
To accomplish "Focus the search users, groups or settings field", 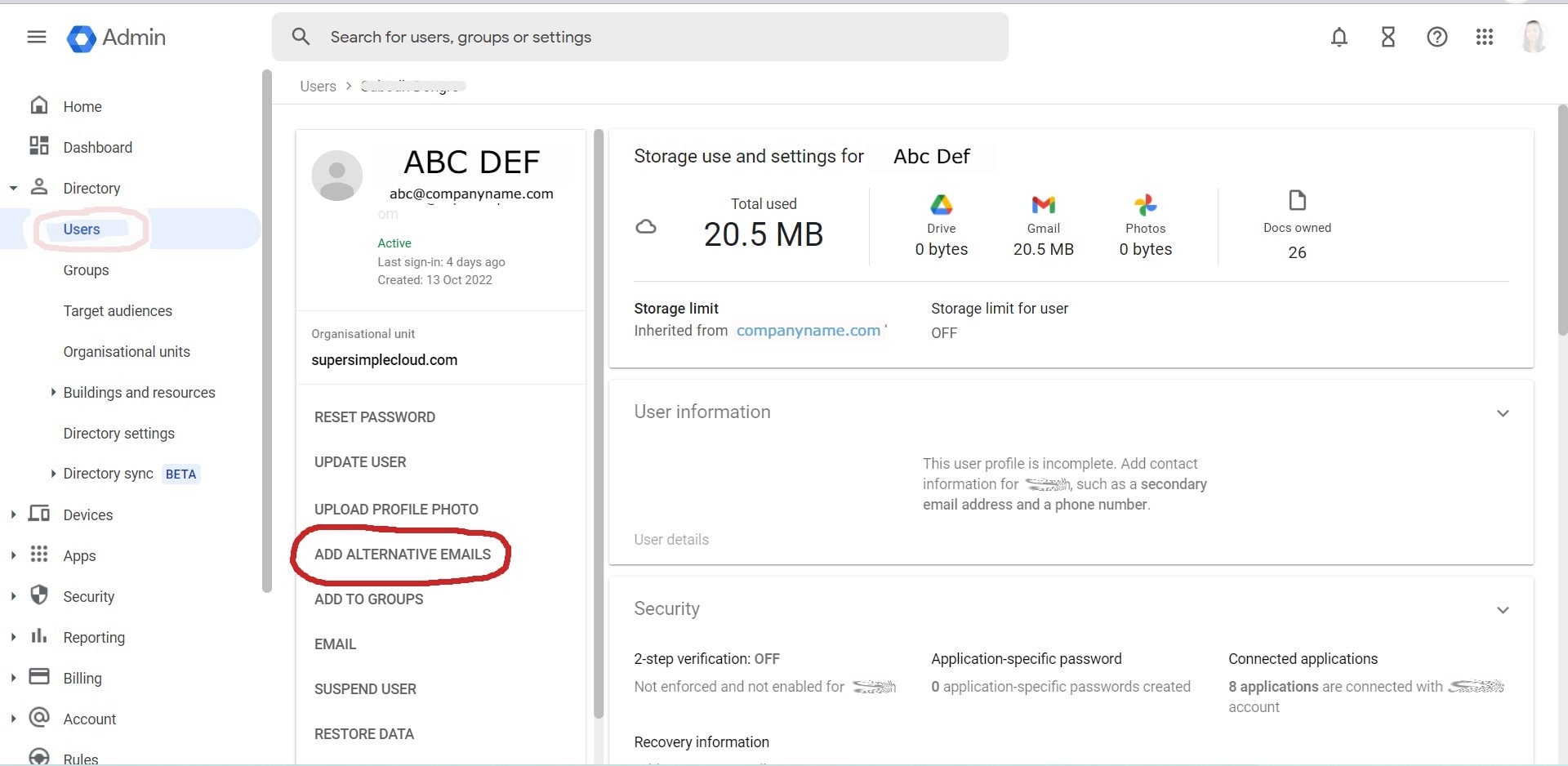I will [639, 37].
